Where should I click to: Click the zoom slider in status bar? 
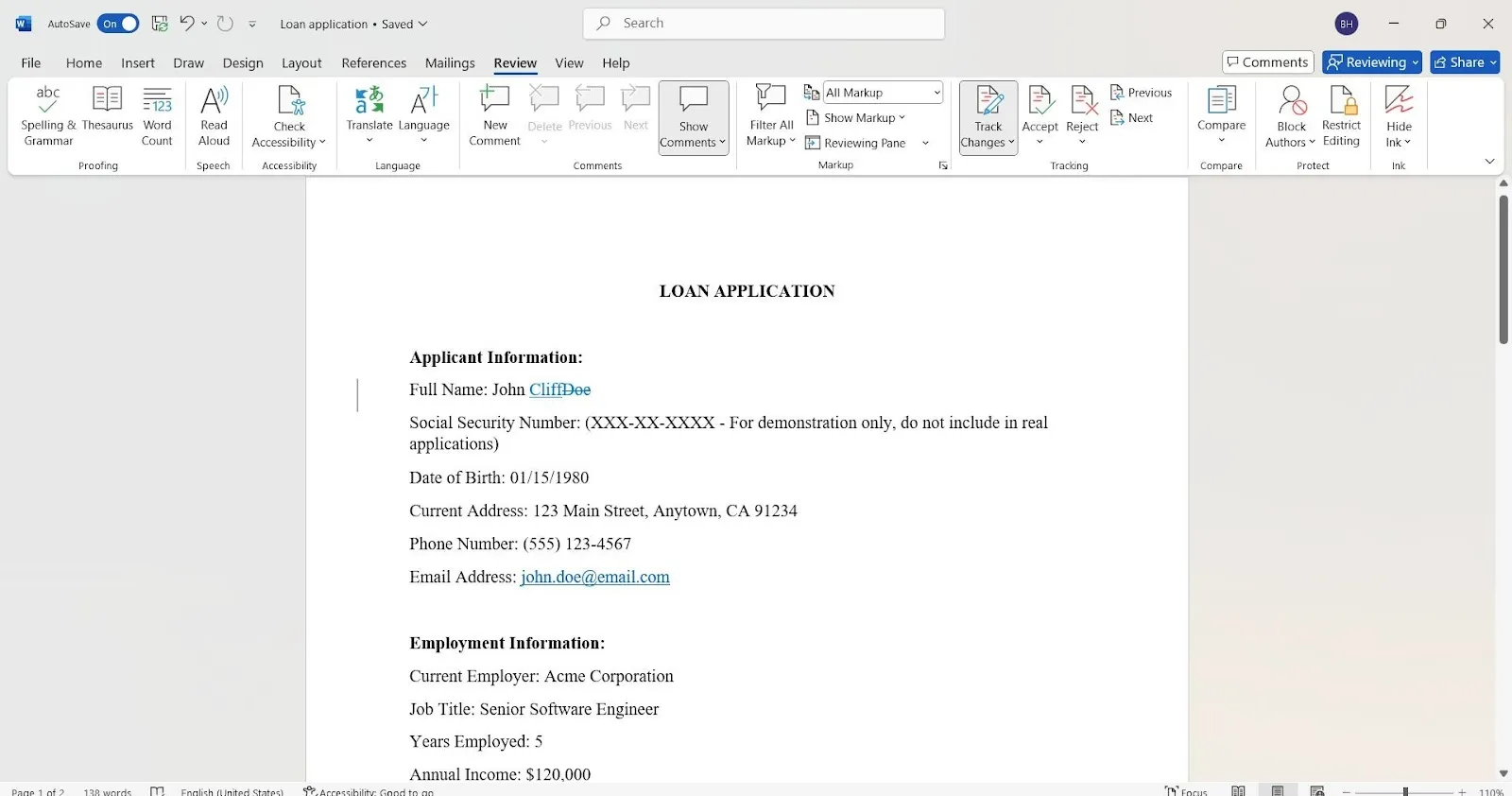(x=1405, y=790)
